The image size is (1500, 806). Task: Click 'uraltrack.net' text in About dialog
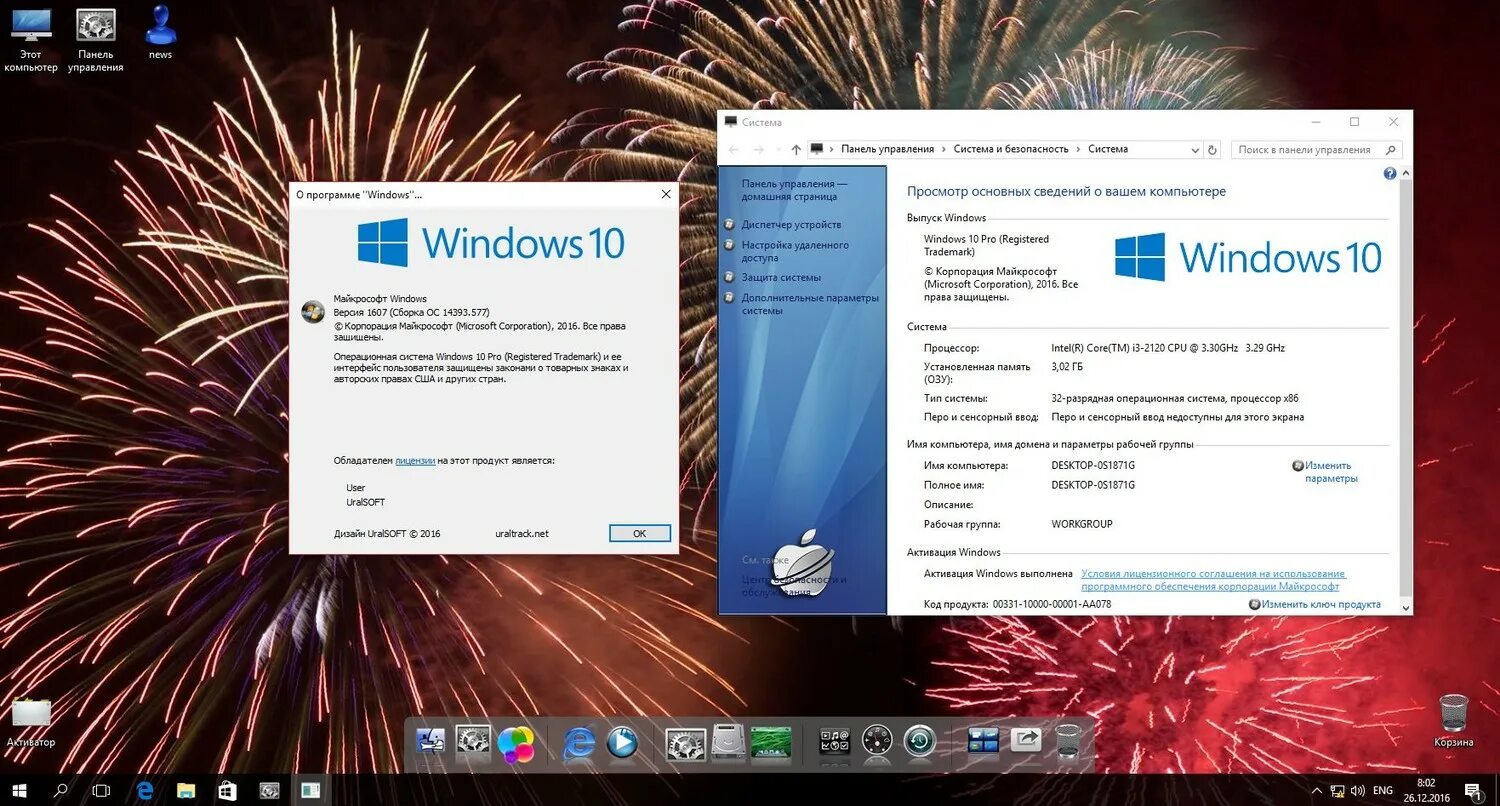[522, 534]
